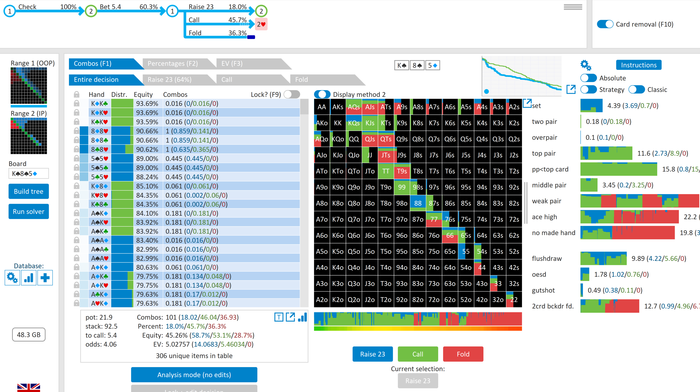
Task: Sort by the Combos column header
Action: (175, 95)
